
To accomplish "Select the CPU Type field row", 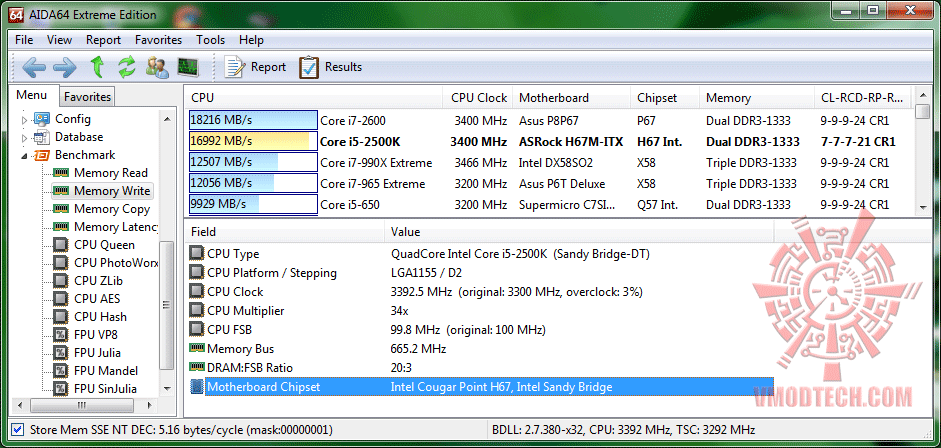I will [481, 254].
